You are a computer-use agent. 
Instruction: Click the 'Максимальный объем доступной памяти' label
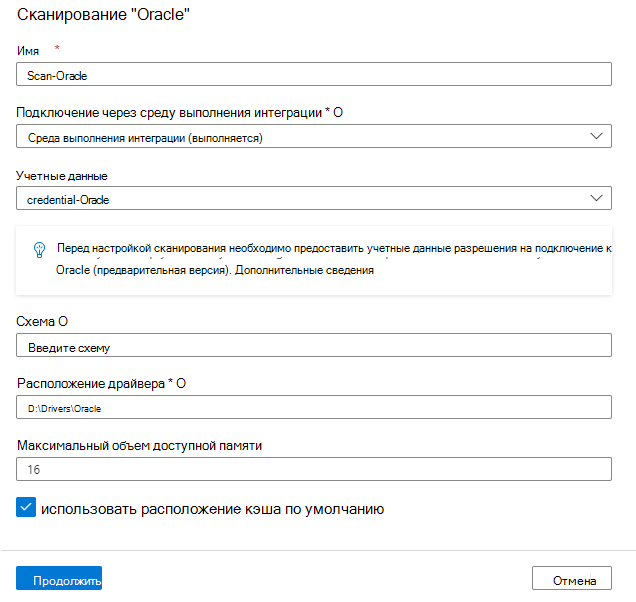click(x=140, y=445)
